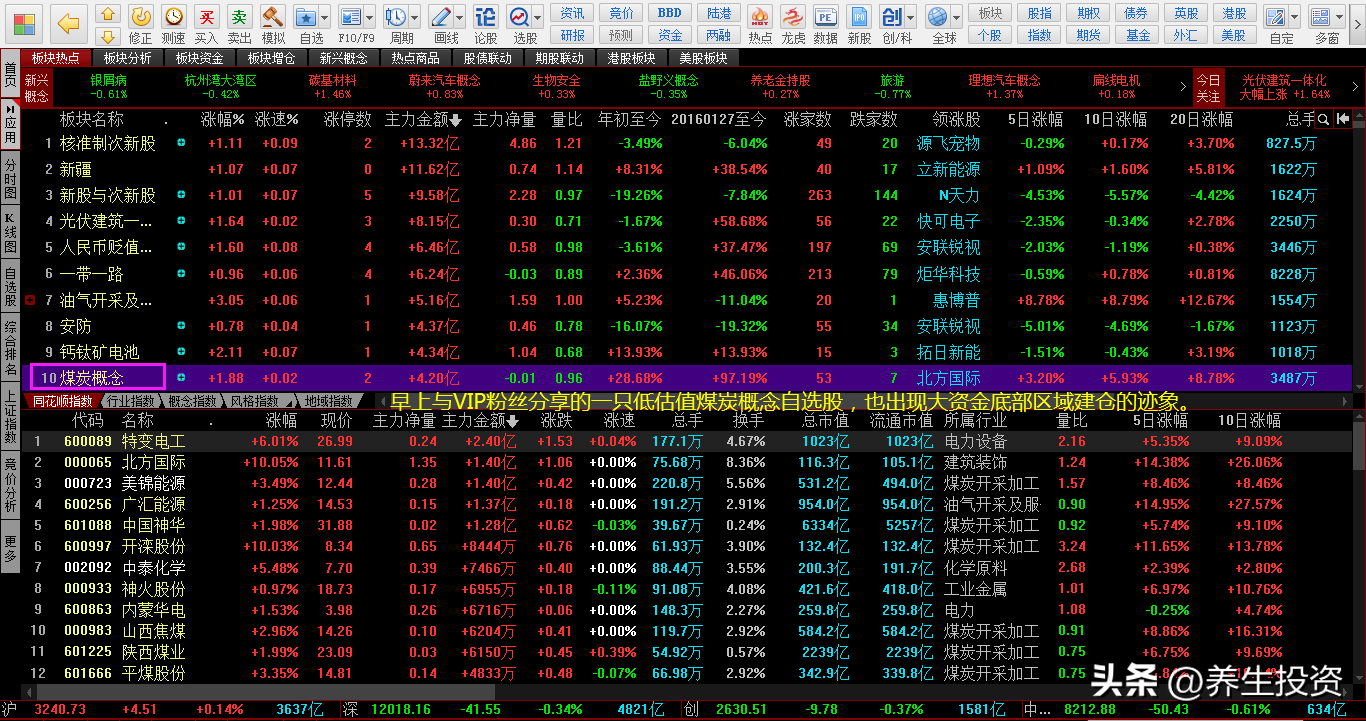
Task: Open the 今日关注 panel label
Action: click(1208, 88)
